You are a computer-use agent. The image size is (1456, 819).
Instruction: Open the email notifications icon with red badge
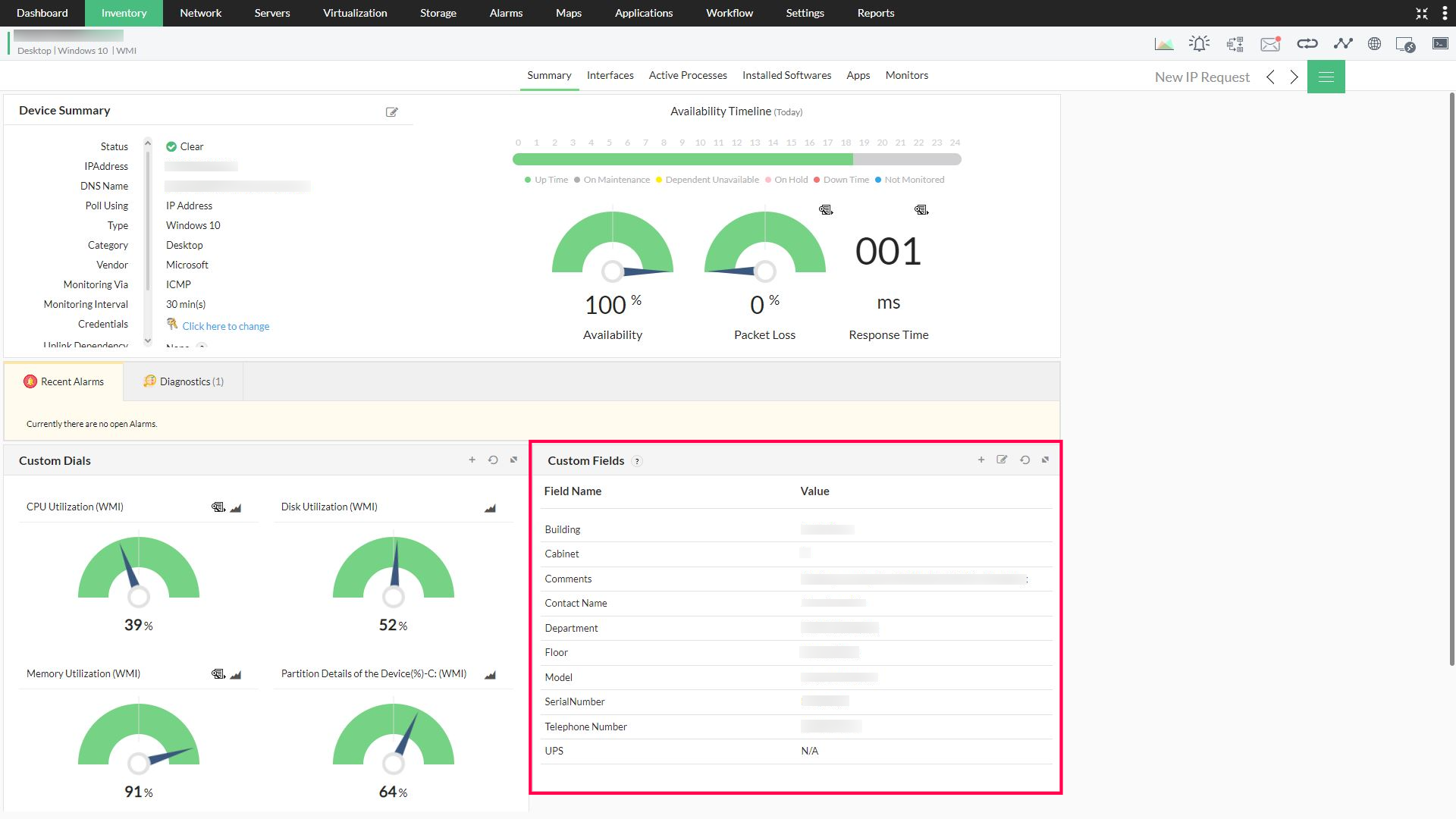[x=1270, y=43]
